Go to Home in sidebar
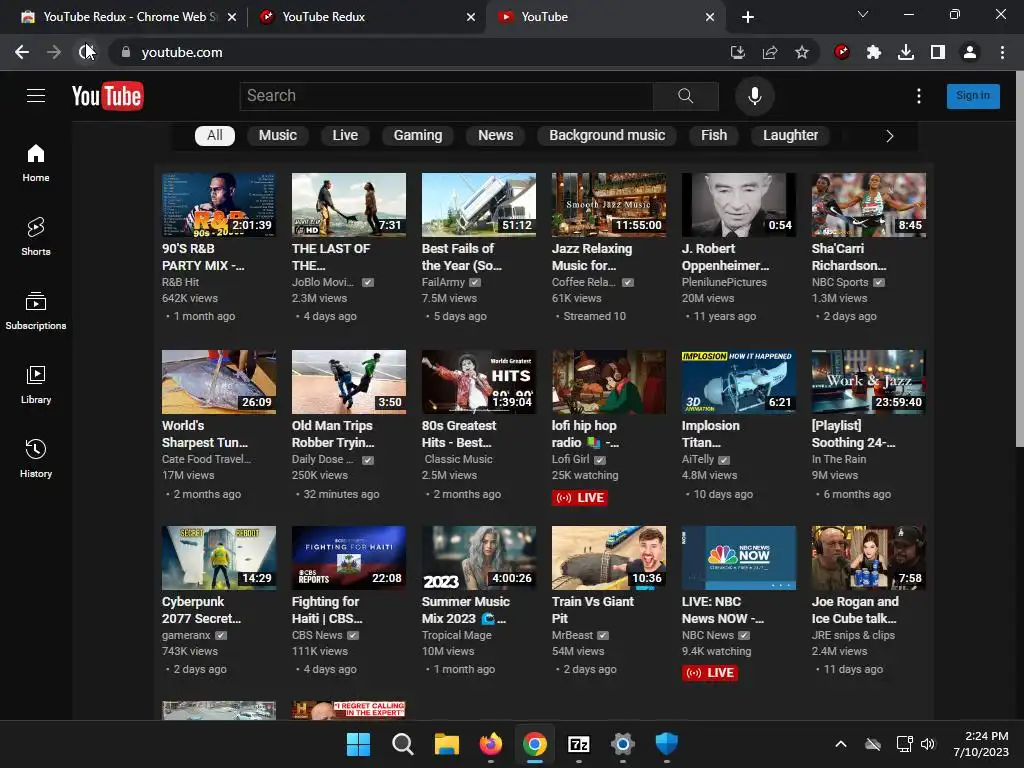Screen dimensions: 1024x768 [36, 163]
